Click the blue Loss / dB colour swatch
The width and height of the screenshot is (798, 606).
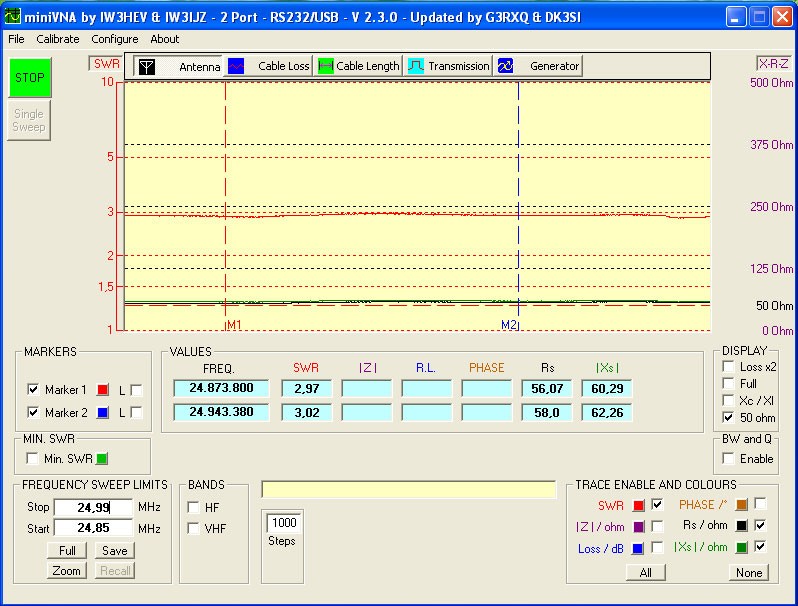(x=638, y=547)
